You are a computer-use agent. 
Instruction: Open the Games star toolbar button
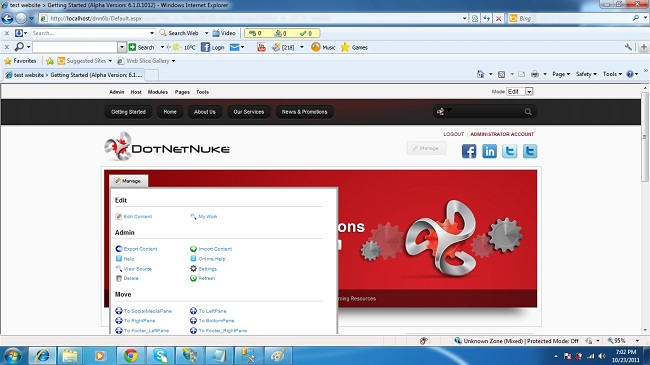354,47
